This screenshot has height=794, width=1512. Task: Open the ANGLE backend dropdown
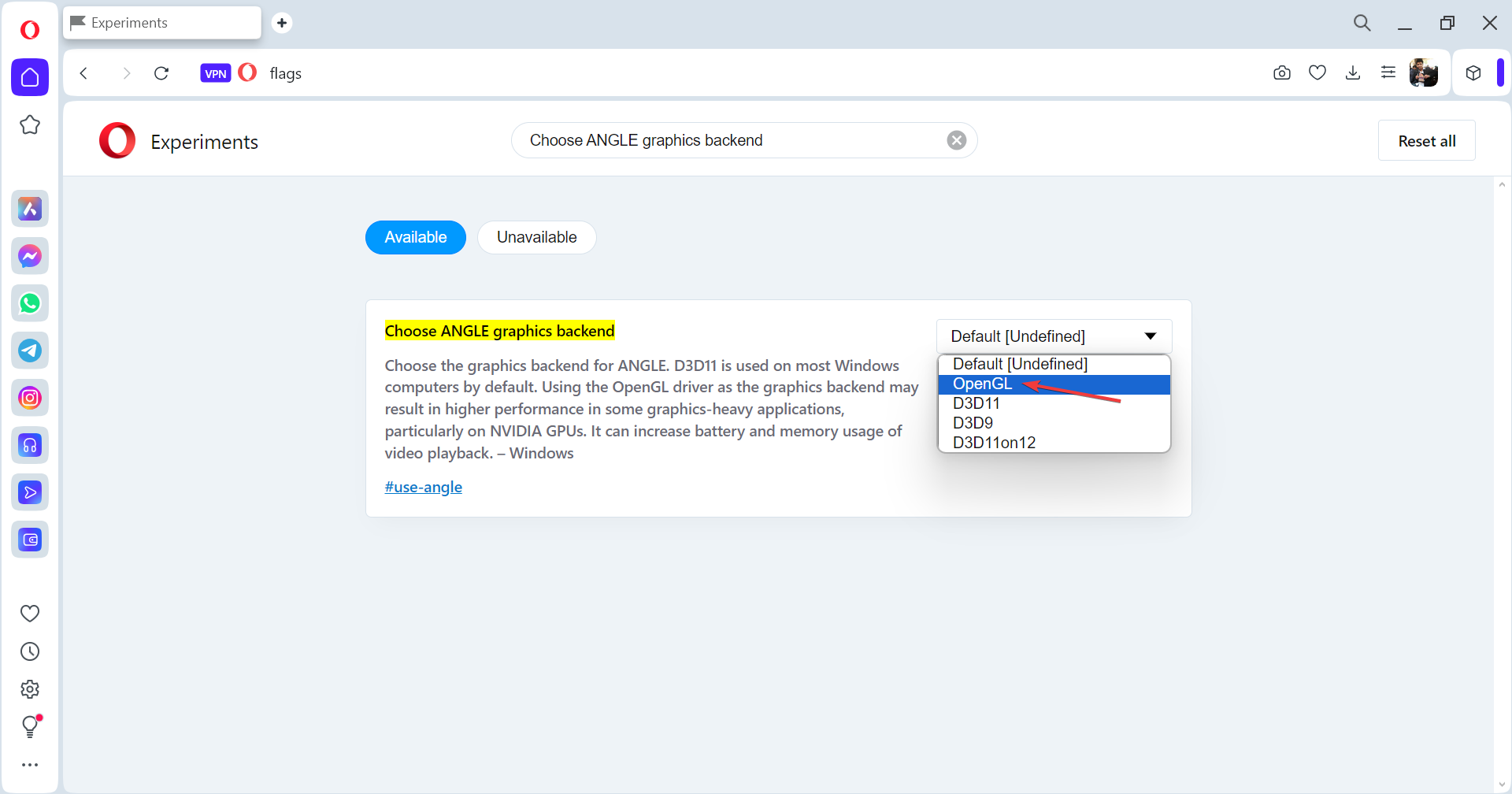pyautogui.click(x=1054, y=336)
